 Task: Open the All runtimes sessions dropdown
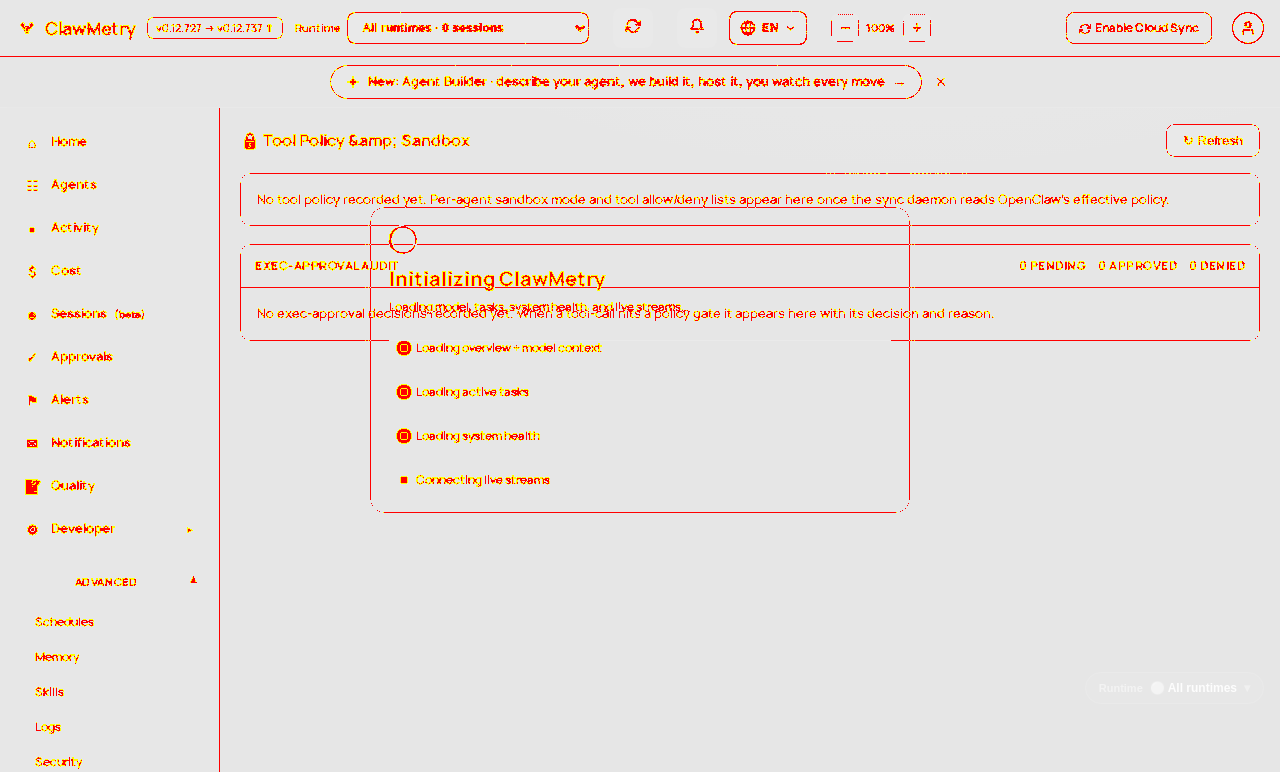tap(468, 28)
